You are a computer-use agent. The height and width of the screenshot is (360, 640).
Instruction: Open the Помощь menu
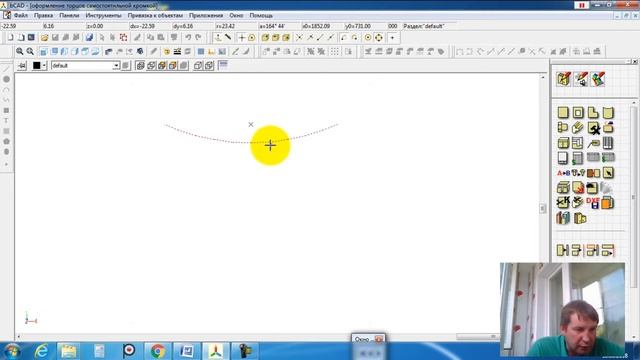[x=261, y=16]
